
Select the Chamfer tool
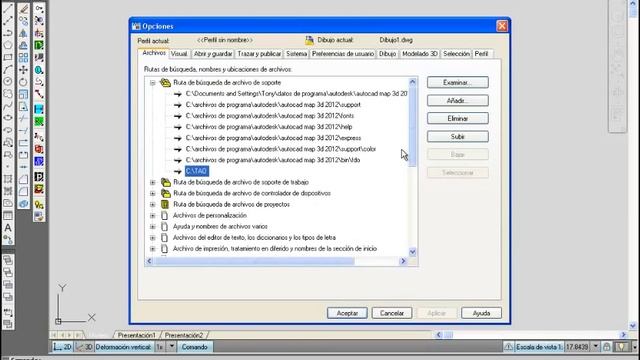(x=23, y=179)
